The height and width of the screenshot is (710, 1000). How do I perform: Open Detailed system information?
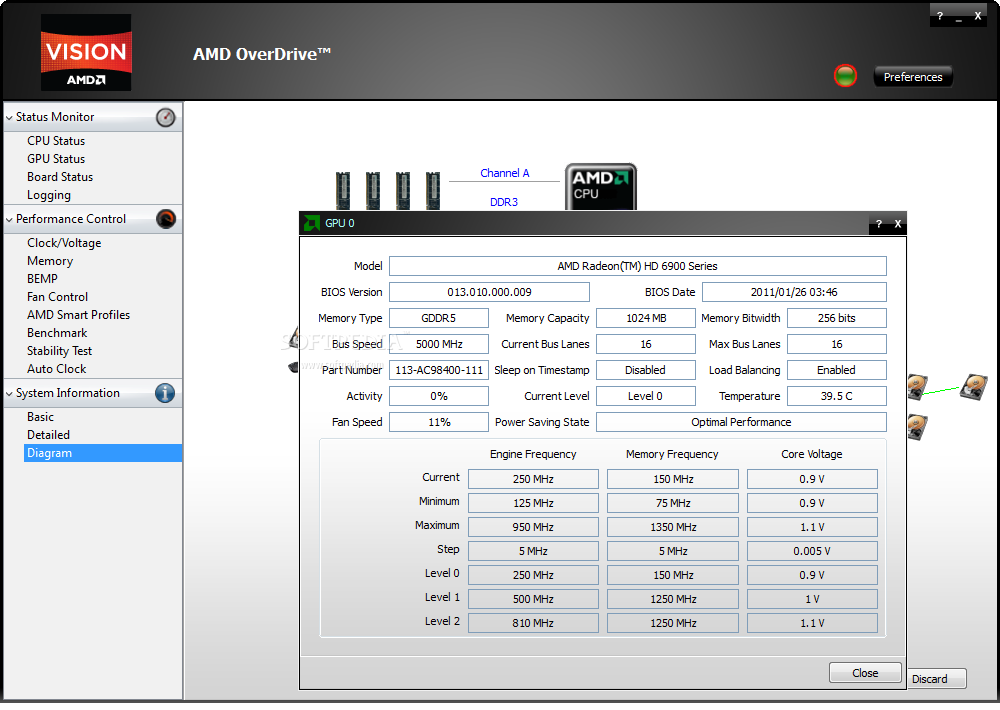[x=48, y=435]
